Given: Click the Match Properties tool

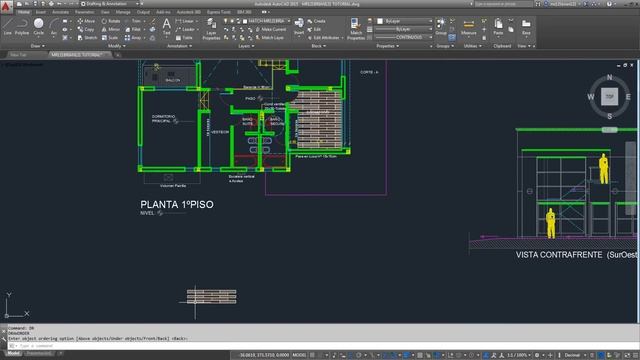Looking at the screenshot, I should (356, 29).
